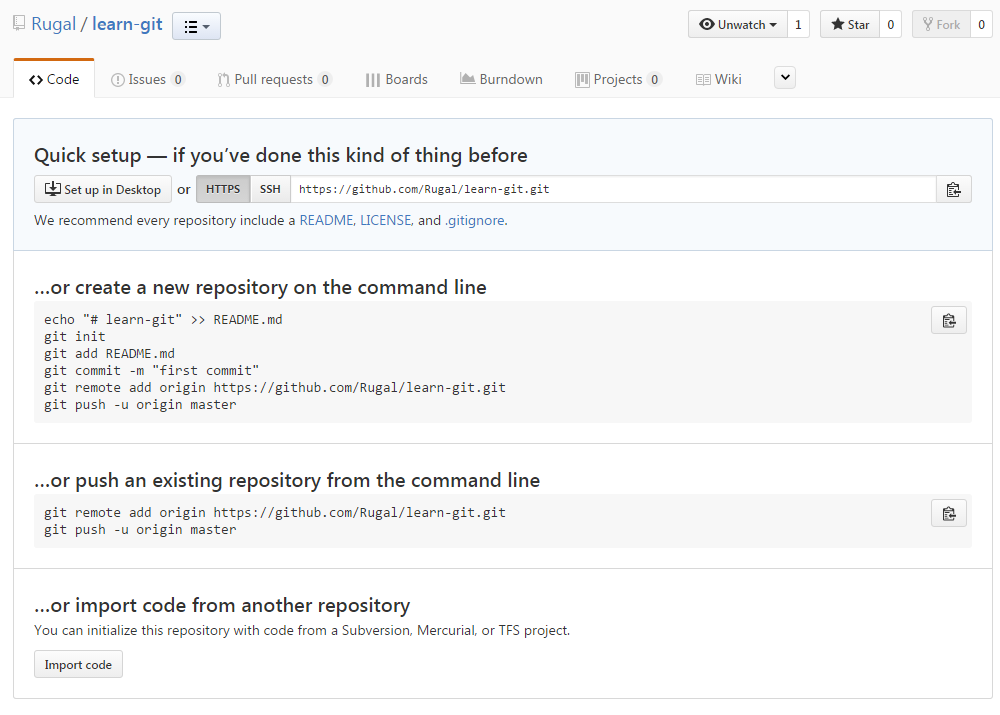Expand the more-tabs chevron dropdown

click(785, 78)
